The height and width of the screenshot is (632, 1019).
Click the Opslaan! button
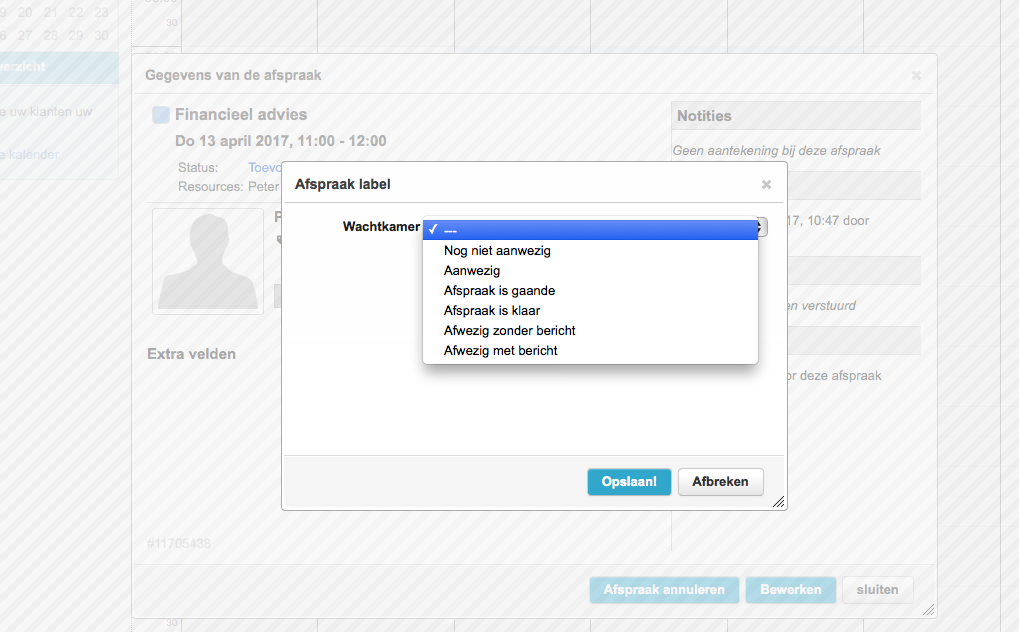(x=629, y=482)
